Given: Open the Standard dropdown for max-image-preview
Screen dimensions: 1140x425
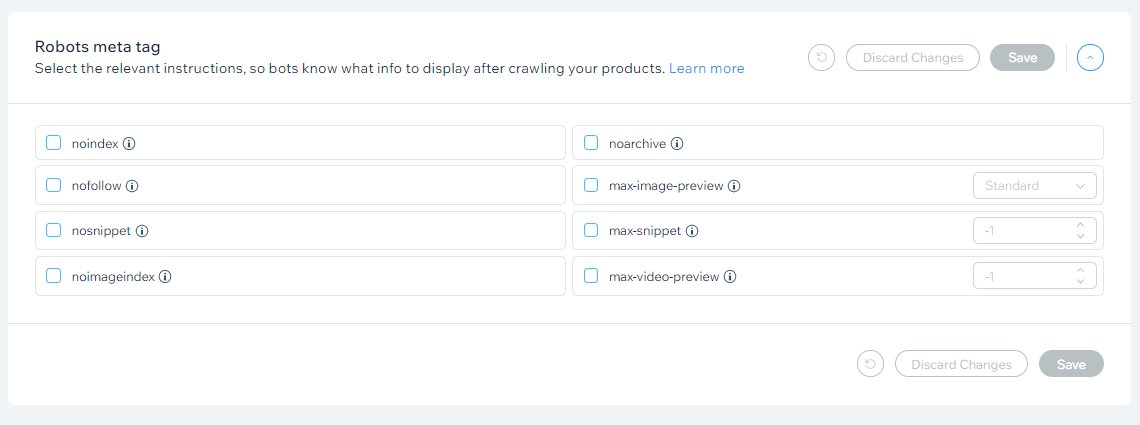Looking at the screenshot, I should pos(1035,186).
